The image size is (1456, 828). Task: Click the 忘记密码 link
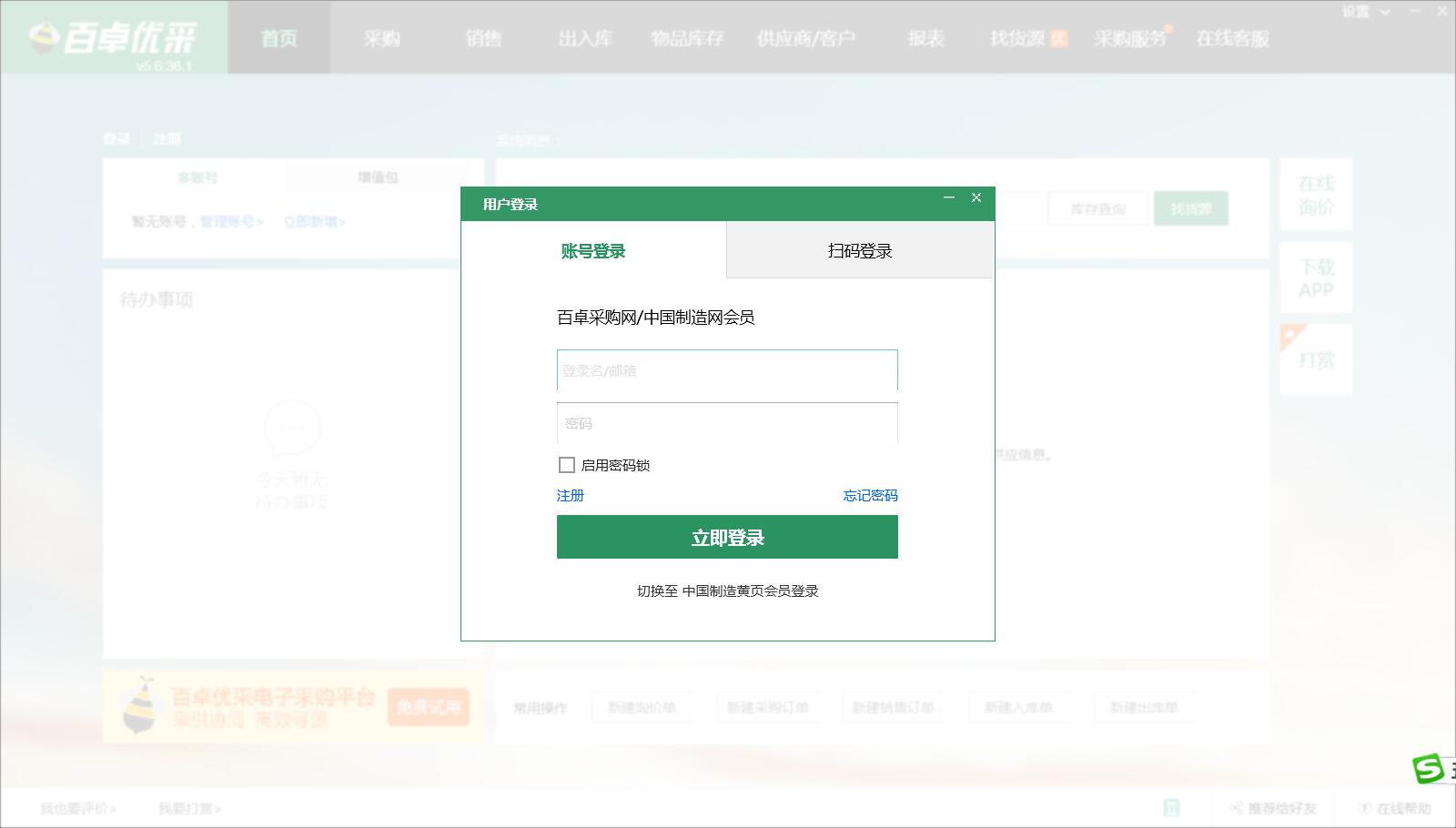(x=870, y=495)
